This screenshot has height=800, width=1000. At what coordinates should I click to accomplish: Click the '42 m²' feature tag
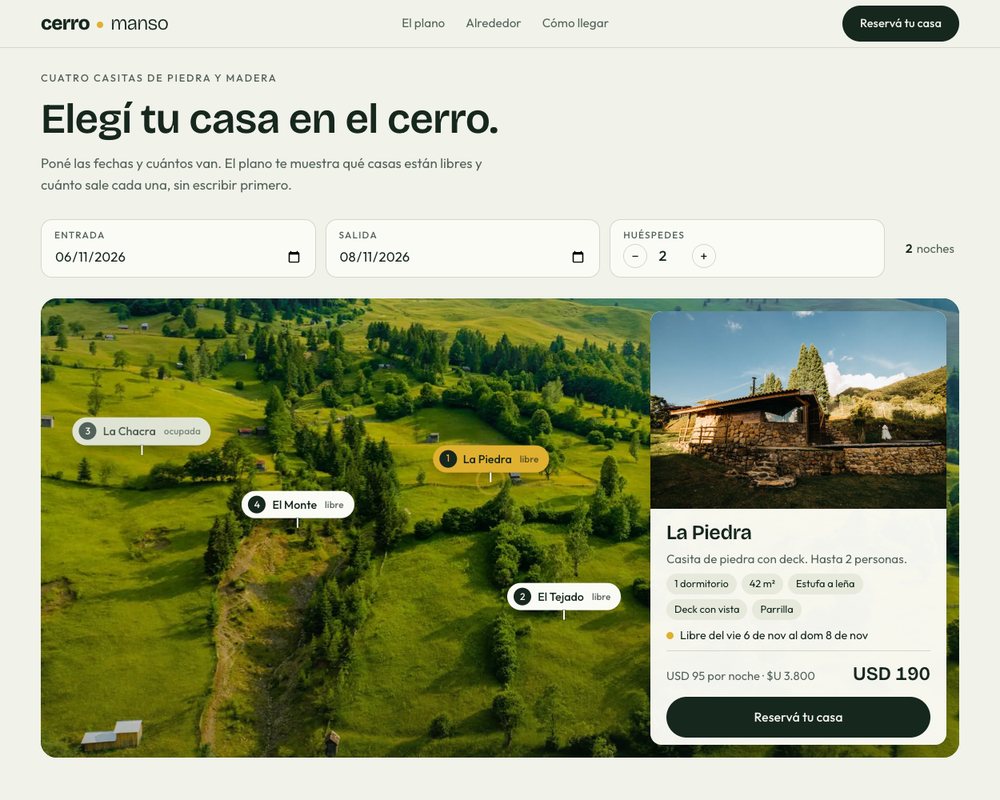[762, 584]
